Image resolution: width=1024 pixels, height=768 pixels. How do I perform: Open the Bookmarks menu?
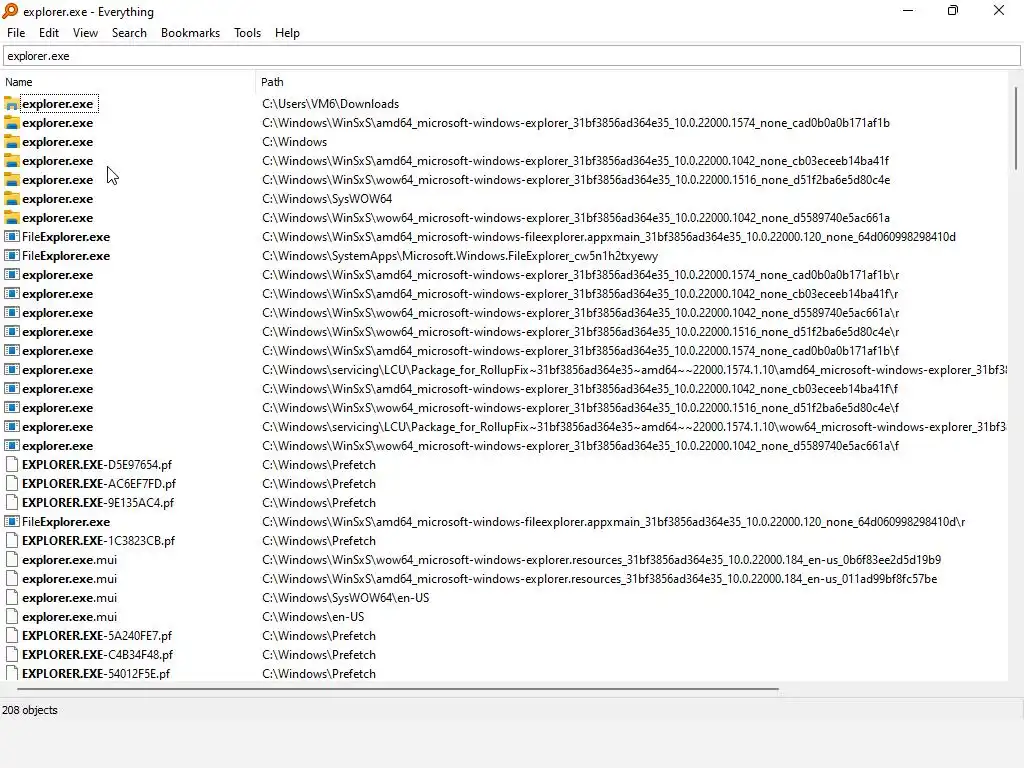point(191,33)
